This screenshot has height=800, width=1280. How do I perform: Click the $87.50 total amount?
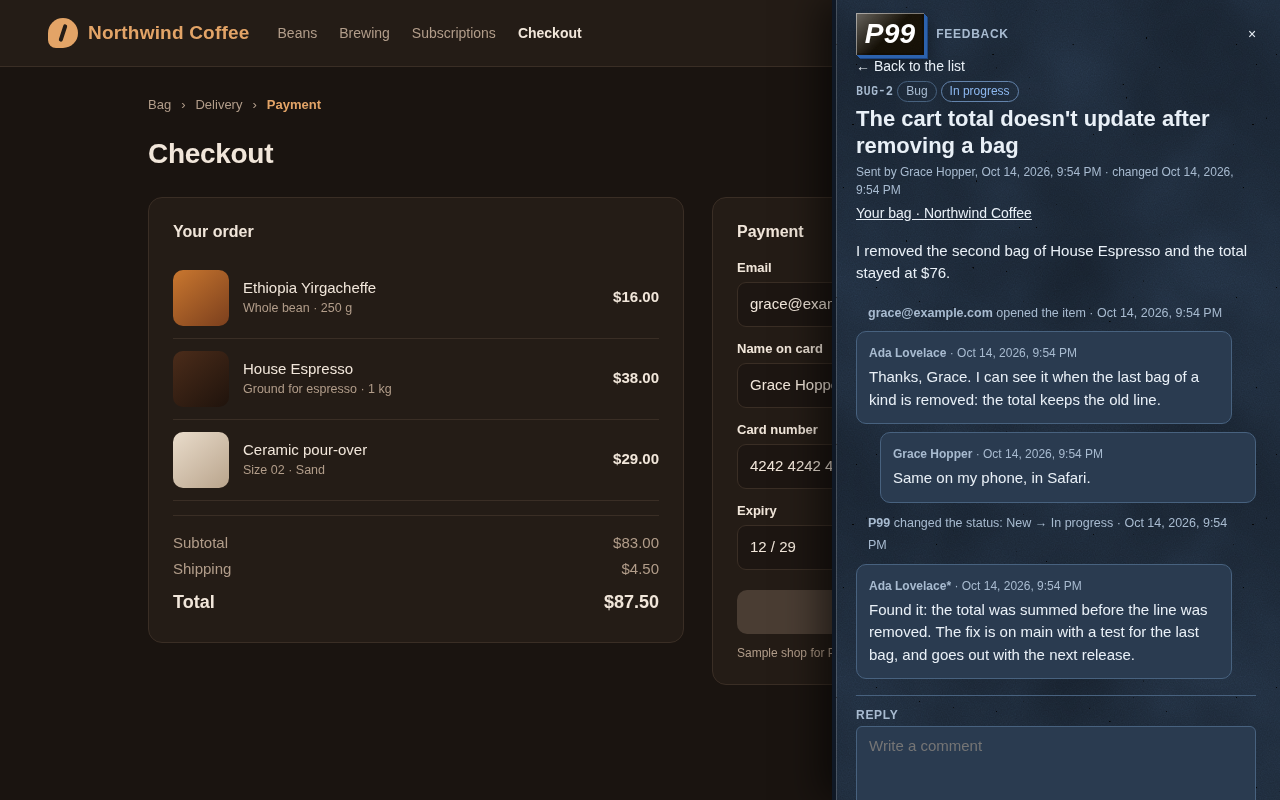[631, 602]
